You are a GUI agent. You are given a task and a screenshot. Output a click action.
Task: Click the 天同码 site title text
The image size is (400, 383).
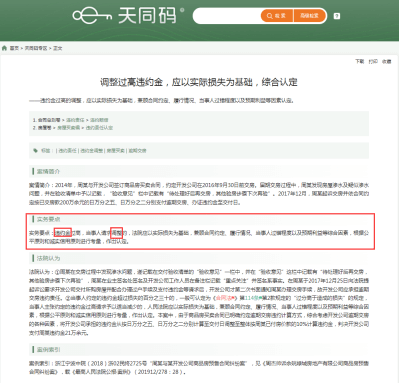click(147, 16)
